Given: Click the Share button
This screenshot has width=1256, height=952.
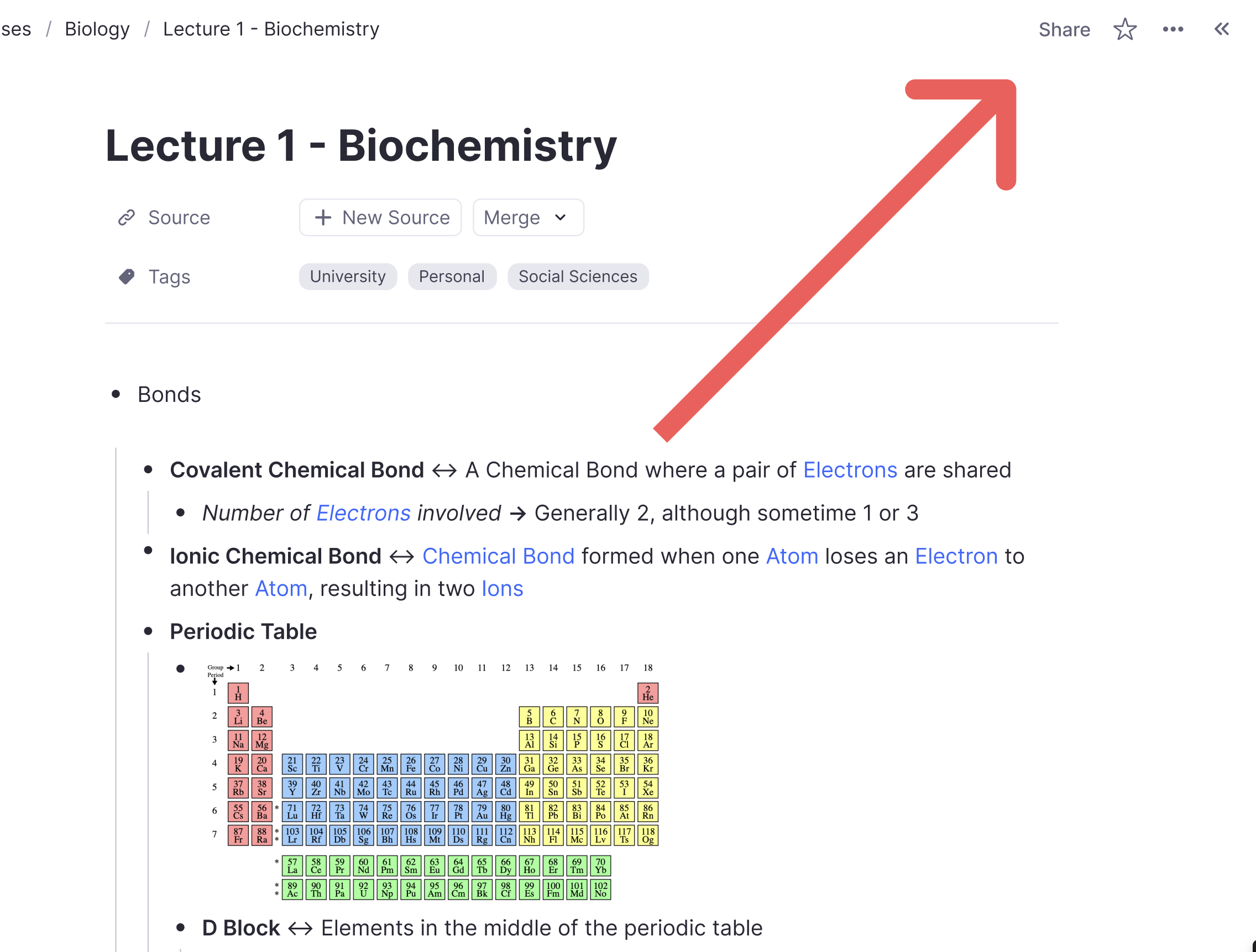Looking at the screenshot, I should point(1064,29).
